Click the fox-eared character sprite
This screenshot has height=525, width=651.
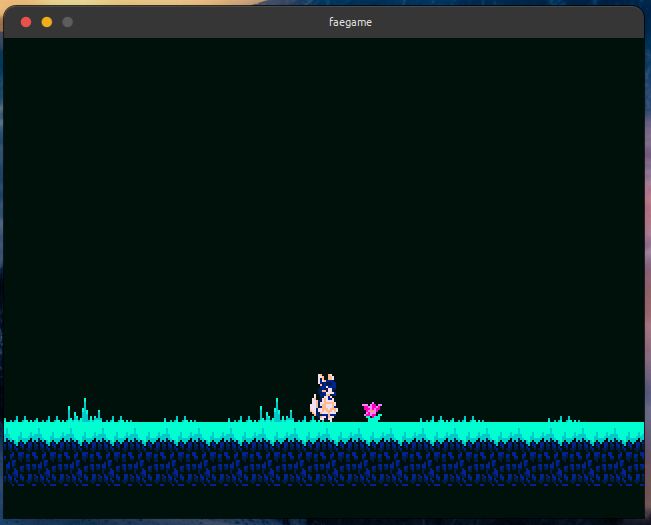click(x=324, y=398)
